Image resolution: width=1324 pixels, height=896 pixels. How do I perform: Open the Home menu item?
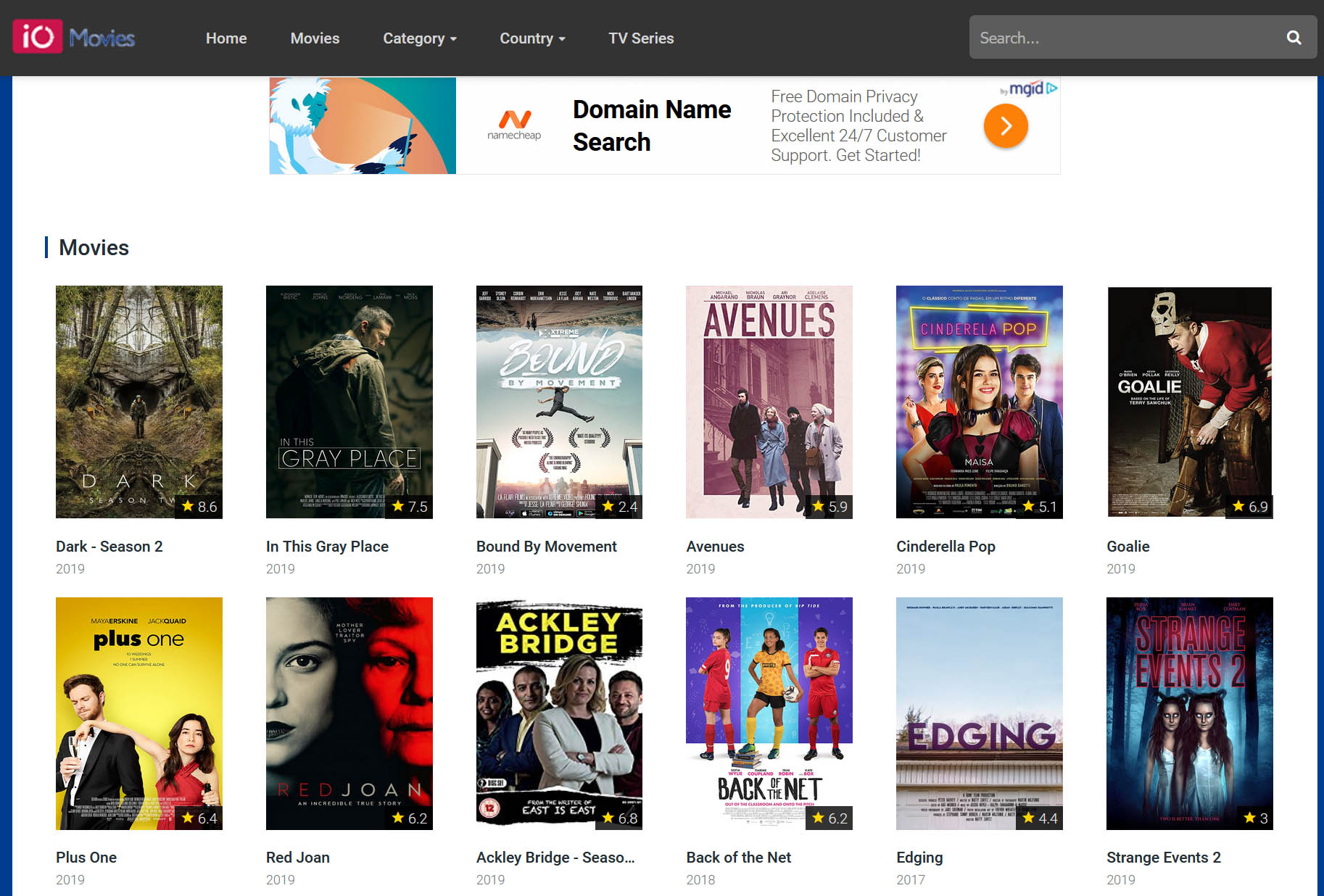[x=226, y=38]
